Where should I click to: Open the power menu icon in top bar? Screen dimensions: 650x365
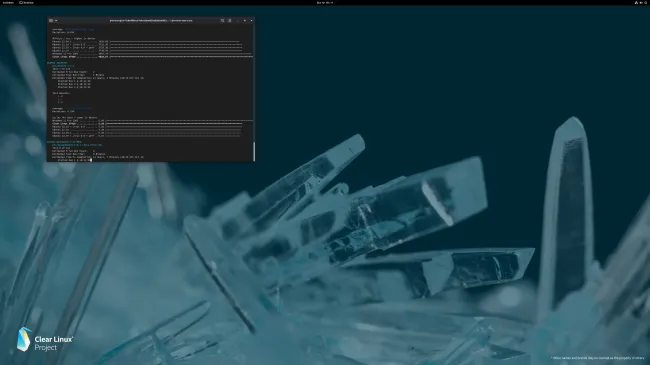[646, 2]
